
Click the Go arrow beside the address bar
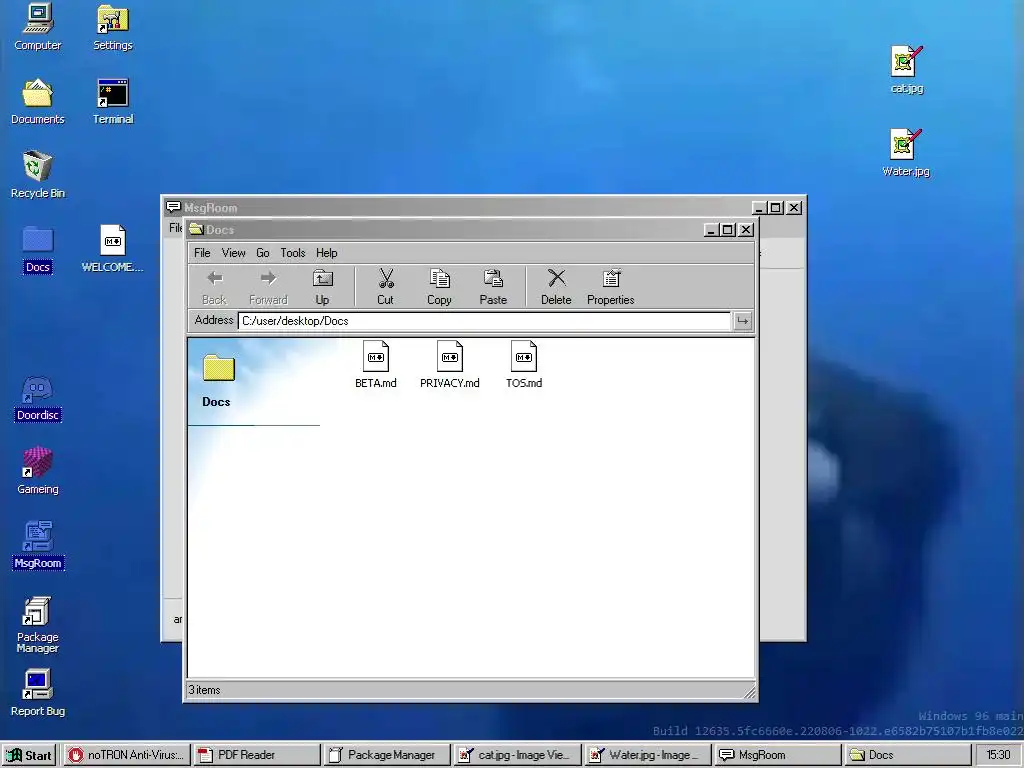743,321
